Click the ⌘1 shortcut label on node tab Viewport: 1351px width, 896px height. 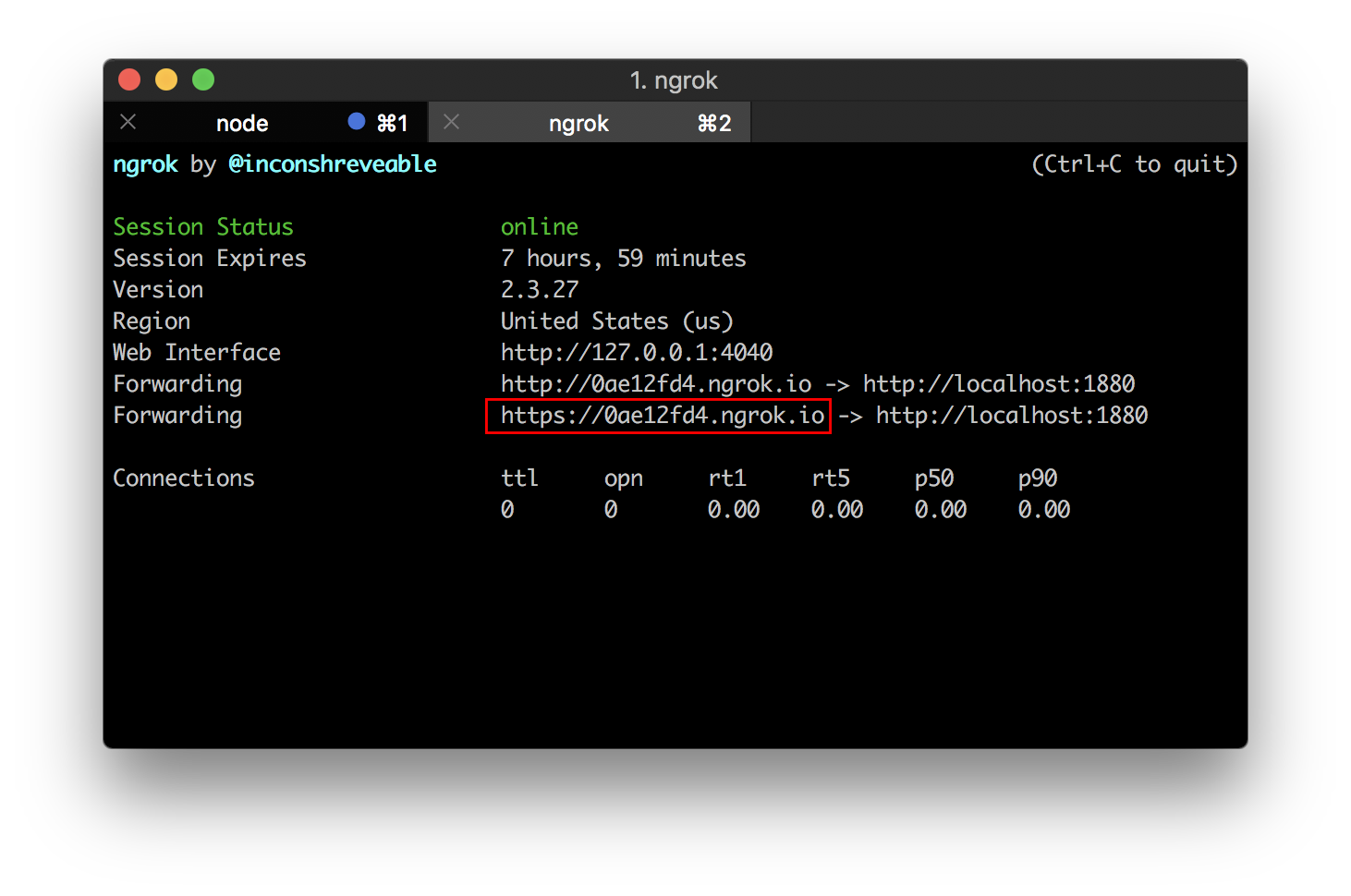click(393, 123)
